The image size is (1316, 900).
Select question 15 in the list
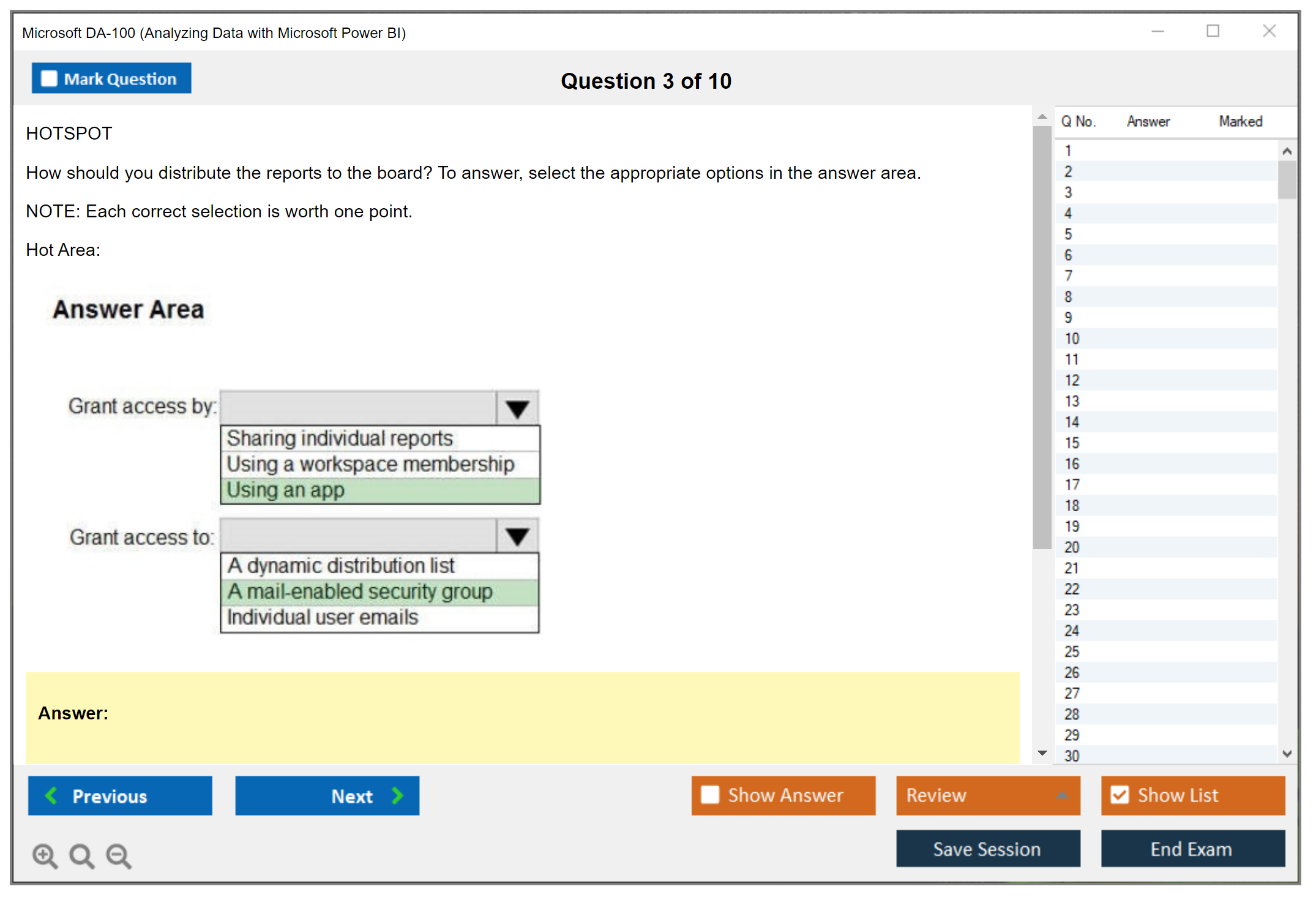[x=1072, y=443]
